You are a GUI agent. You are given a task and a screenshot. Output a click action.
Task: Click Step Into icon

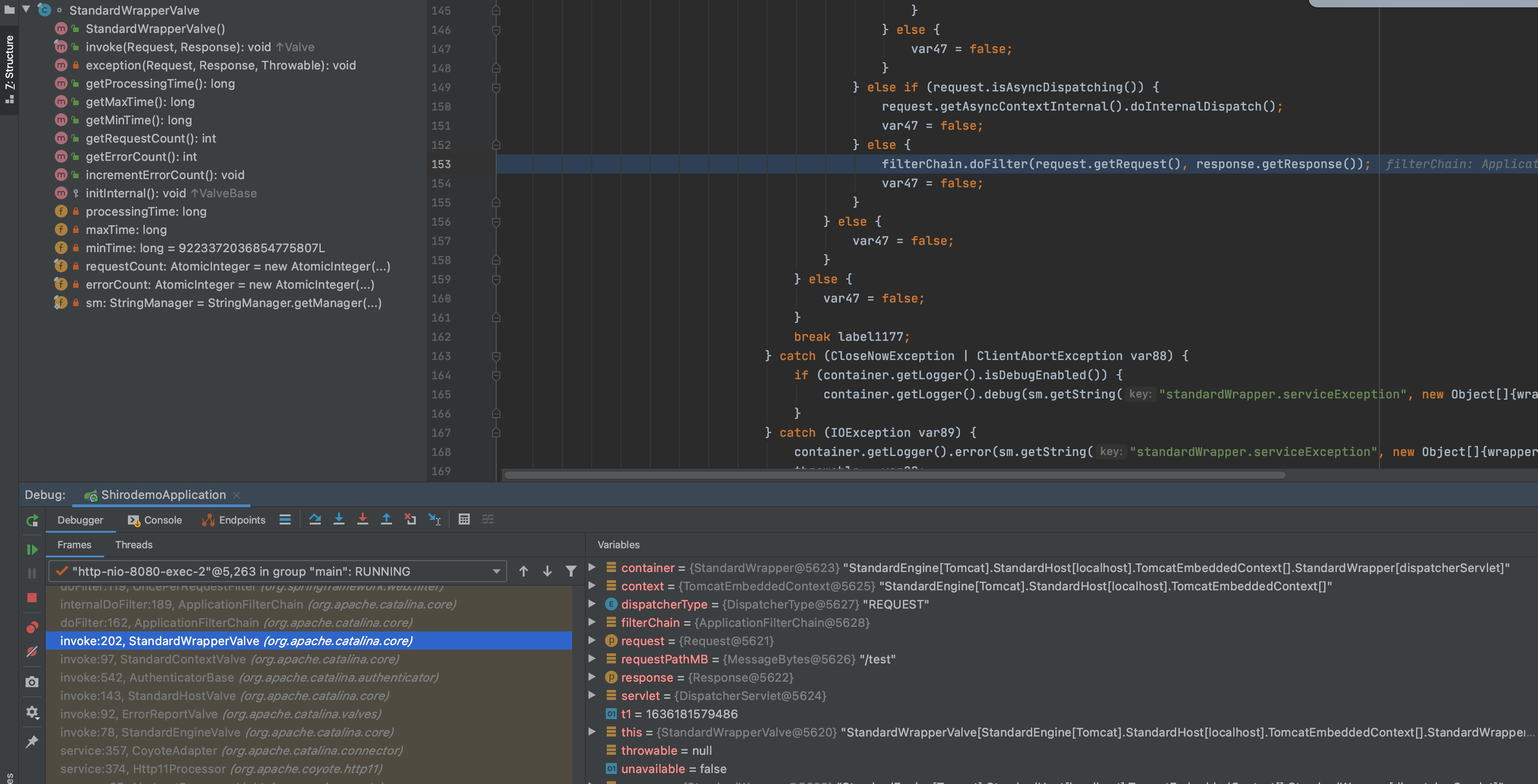tap(339, 519)
